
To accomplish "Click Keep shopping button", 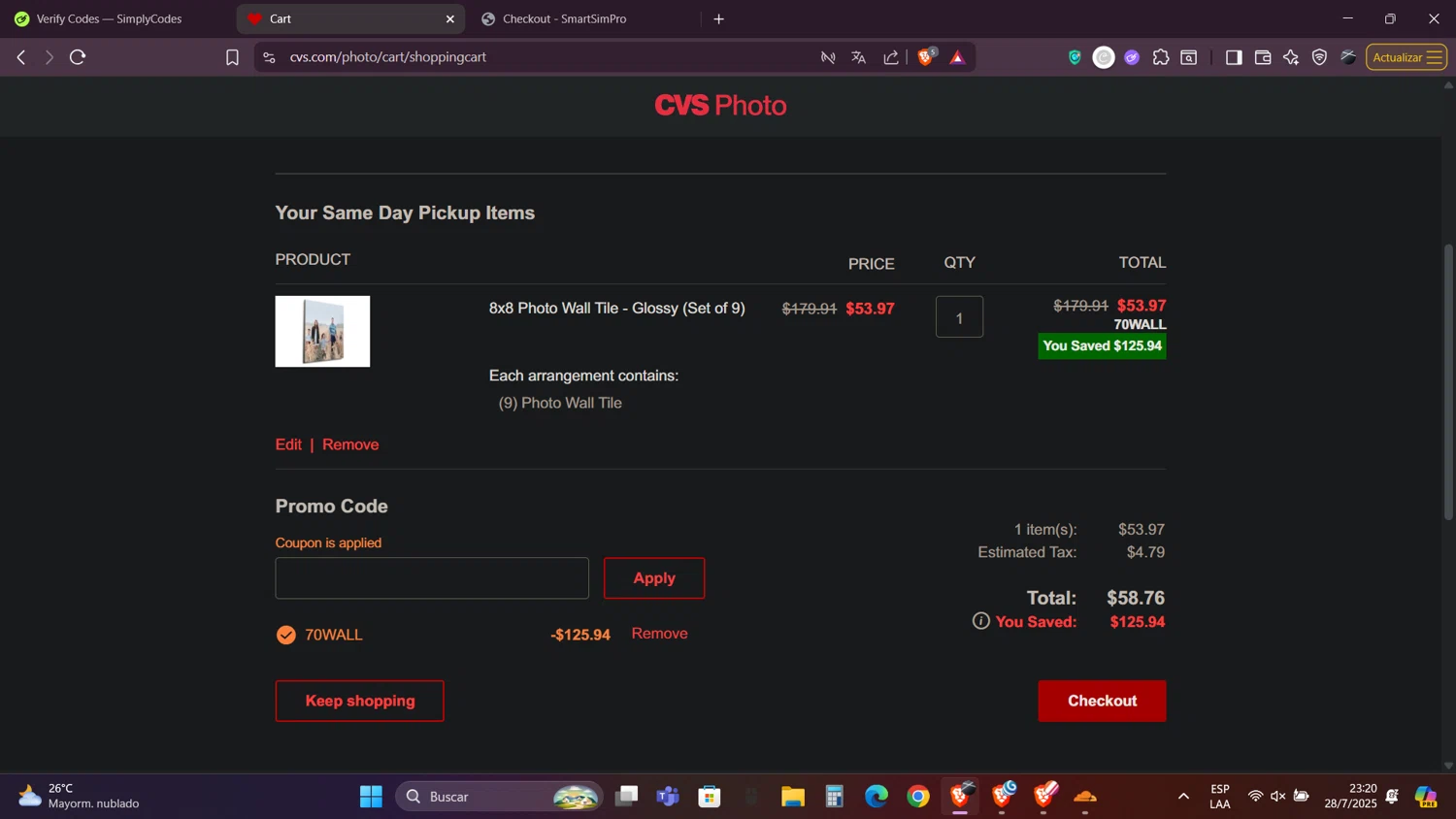I will pos(360,701).
